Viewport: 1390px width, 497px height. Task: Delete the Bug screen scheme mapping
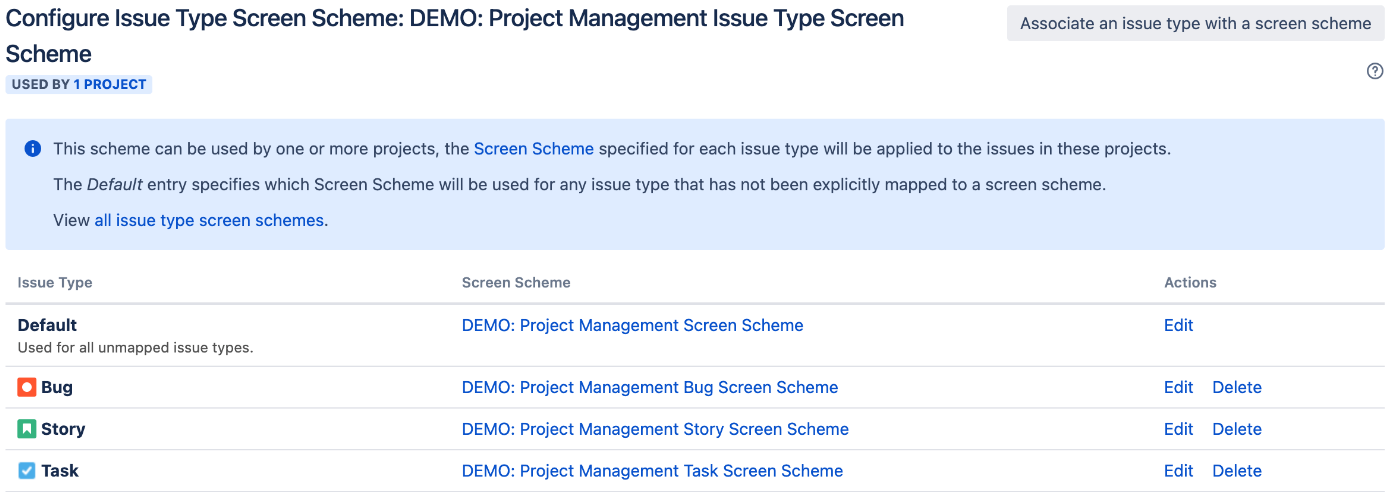tap(1237, 387)
